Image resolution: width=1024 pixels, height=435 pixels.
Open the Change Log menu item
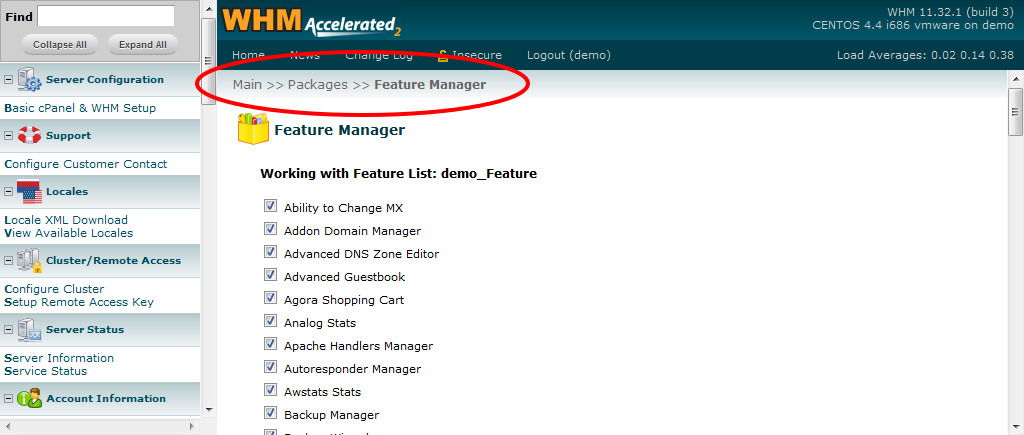click(x=379, y=55)
